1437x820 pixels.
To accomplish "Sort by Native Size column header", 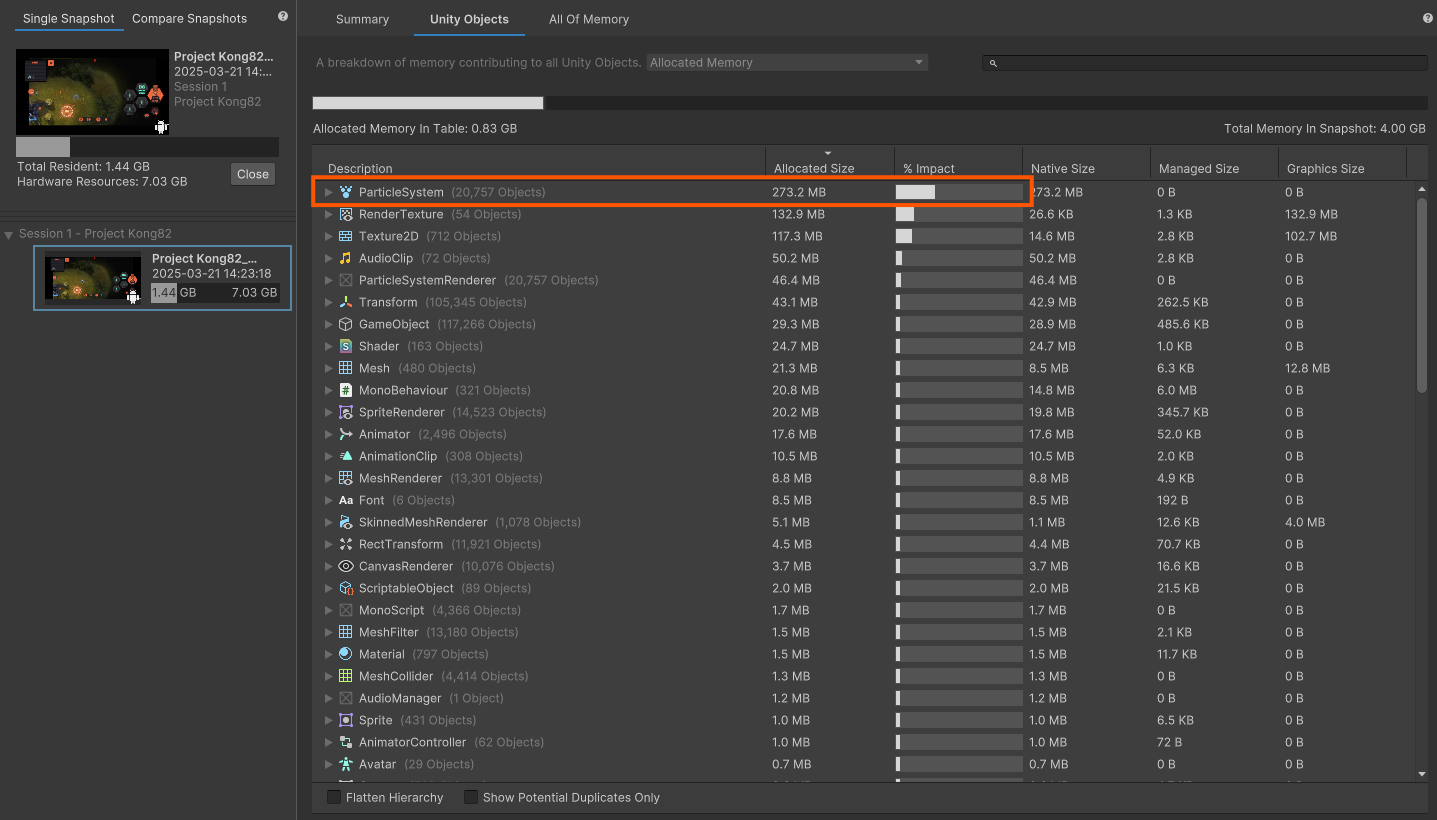I will (x=1086, y=162).
